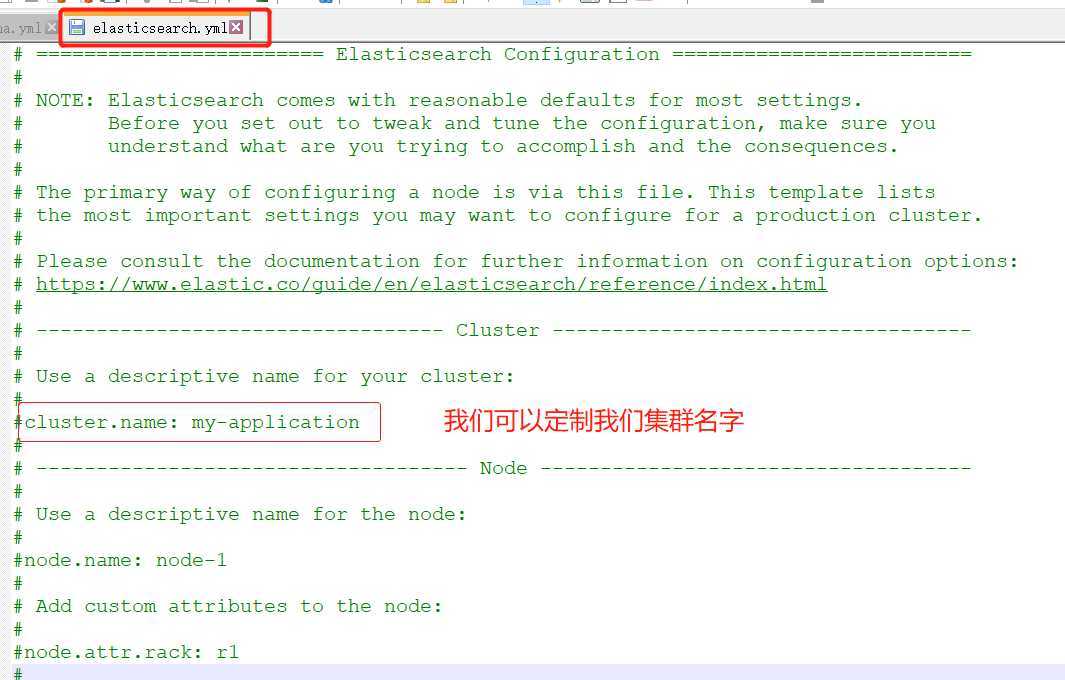Image resolution: width=1065 pixels, height=680 pixels.
Task: Place cursor on 'cluster.name: my-application' line
Action: [187, 423]
